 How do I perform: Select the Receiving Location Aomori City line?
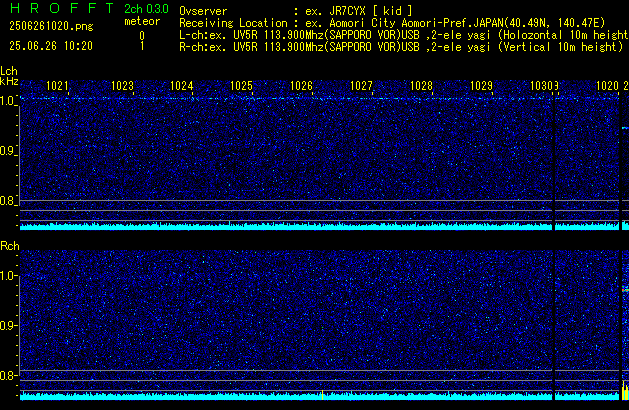coord(392,23)
